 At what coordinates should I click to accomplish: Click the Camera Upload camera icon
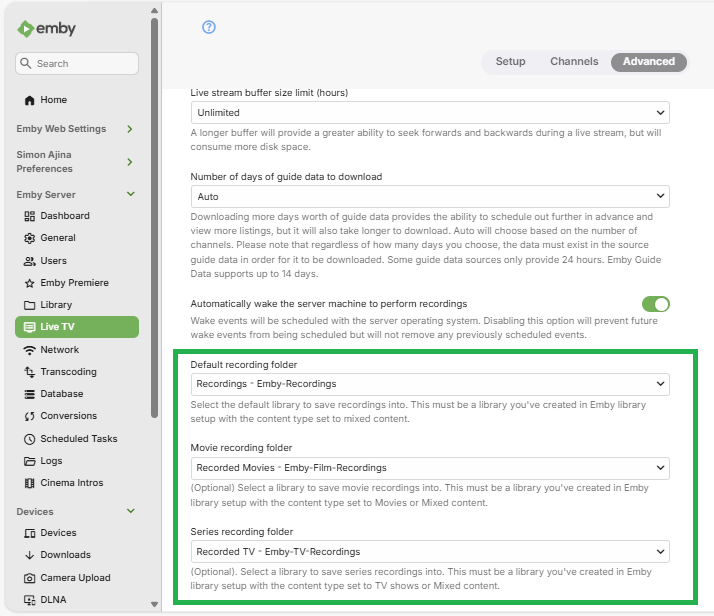click(x=30, y=578)
